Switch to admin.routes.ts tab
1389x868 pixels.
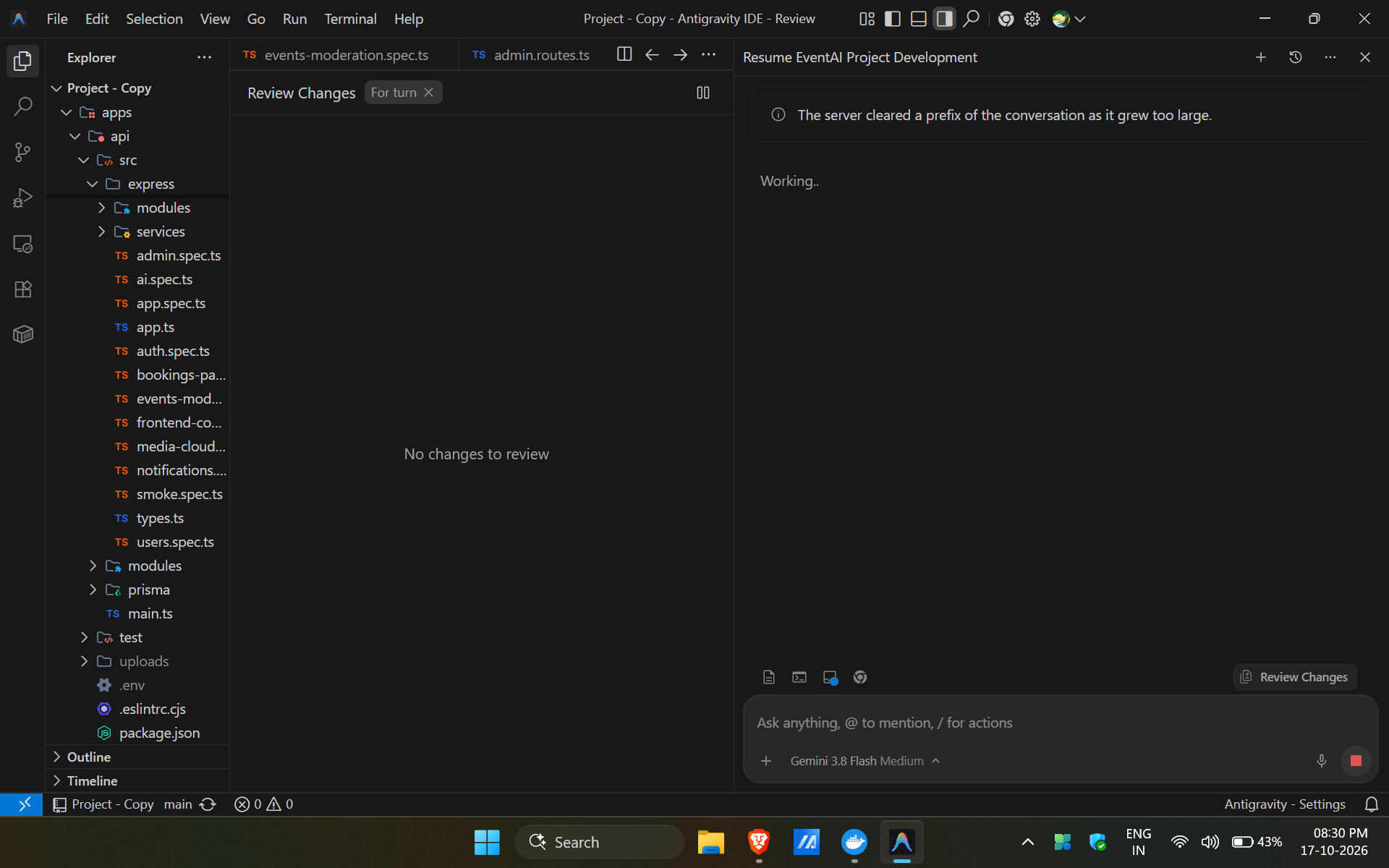click(x=532, y=54)
